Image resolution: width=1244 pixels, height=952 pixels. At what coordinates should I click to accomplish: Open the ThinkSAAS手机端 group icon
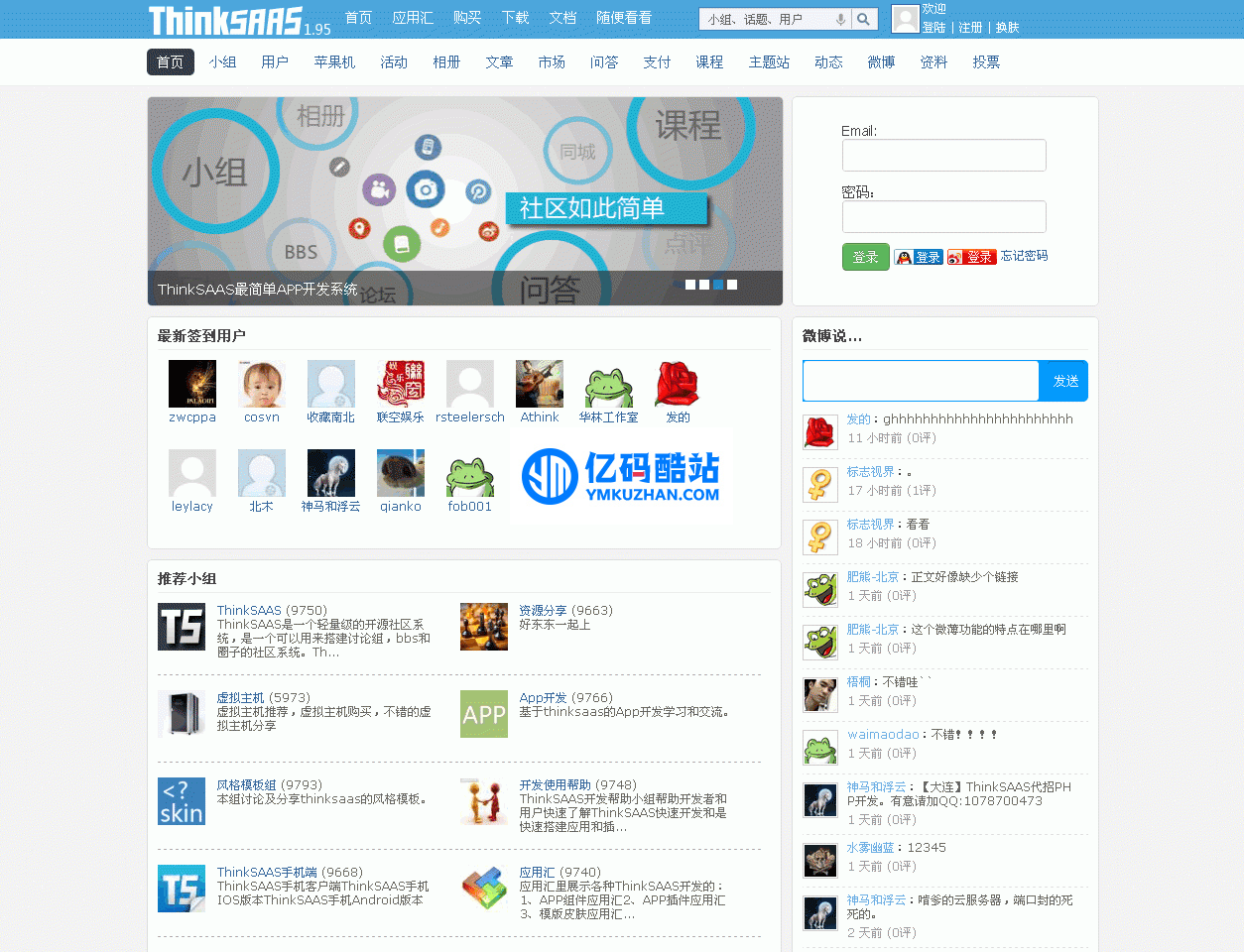[182, 889]
